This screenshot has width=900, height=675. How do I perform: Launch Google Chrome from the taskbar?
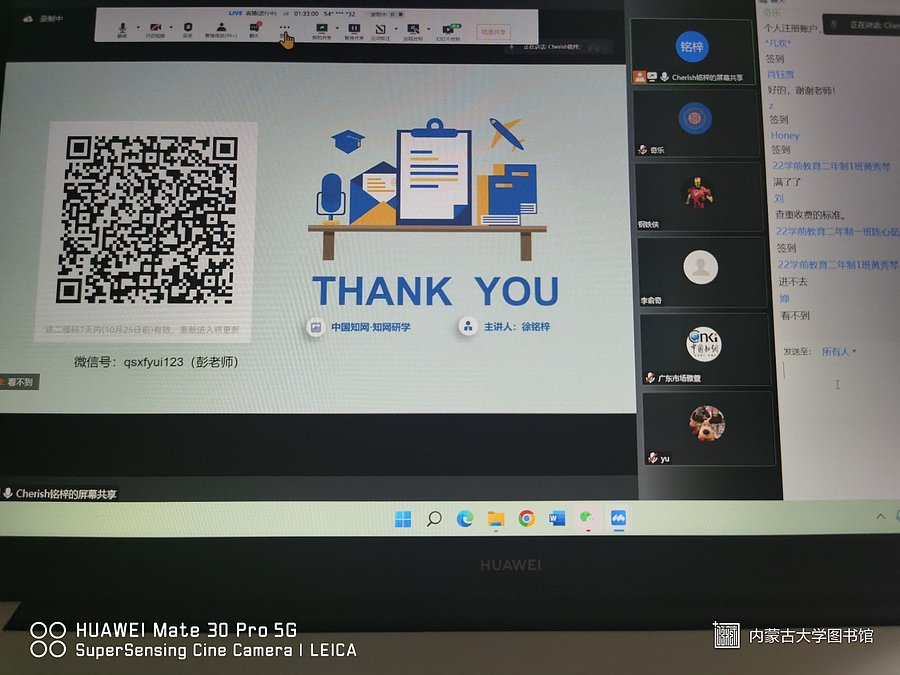point(526,519)
